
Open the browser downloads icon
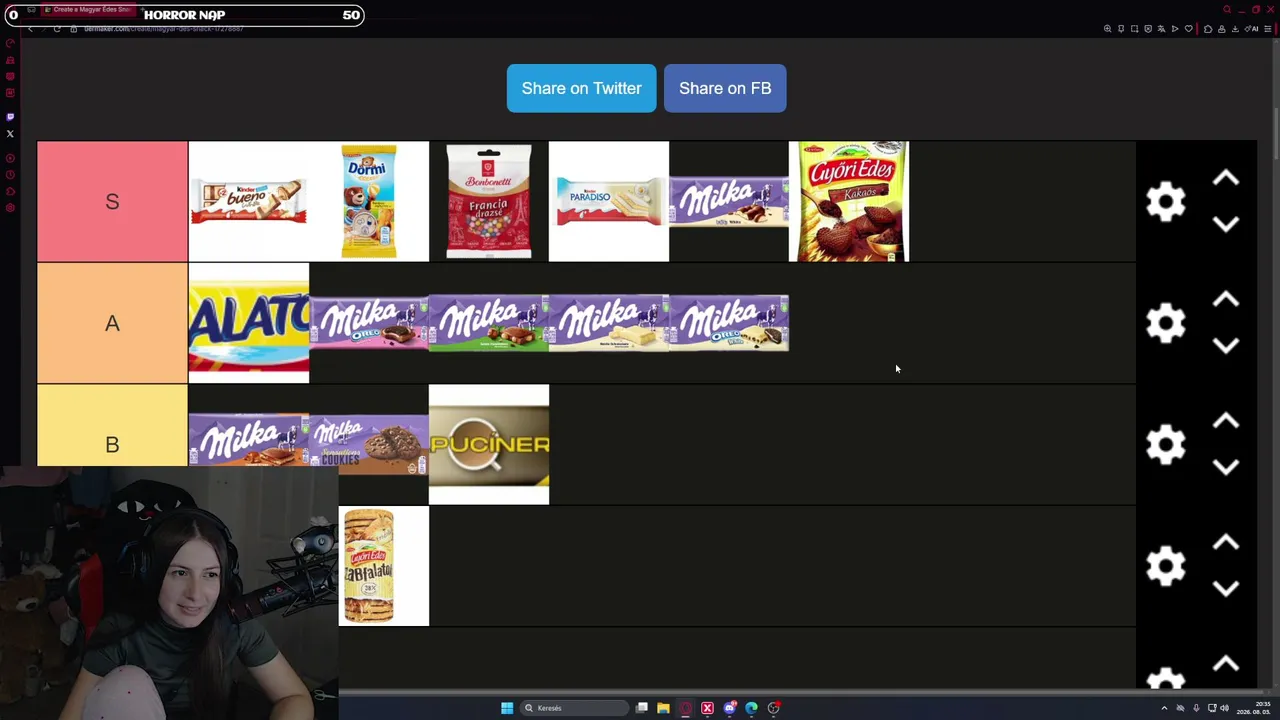pos(1234,29)
